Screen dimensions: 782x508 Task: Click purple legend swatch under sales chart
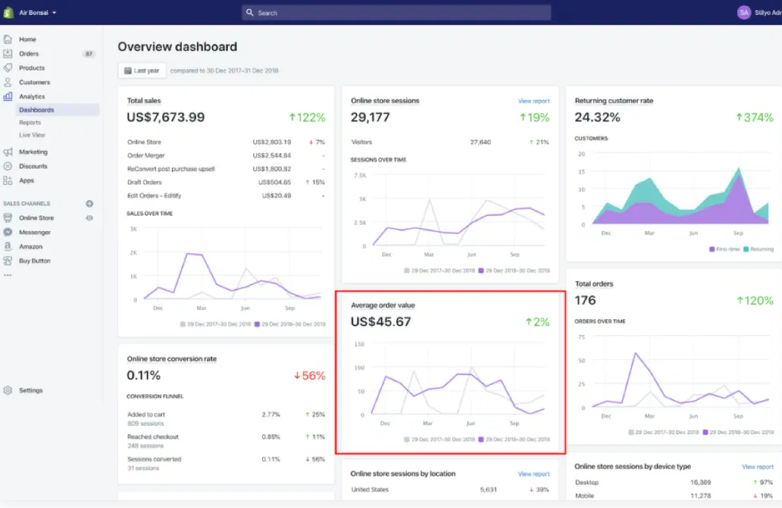pyautogui.click(x=257, y=325)
